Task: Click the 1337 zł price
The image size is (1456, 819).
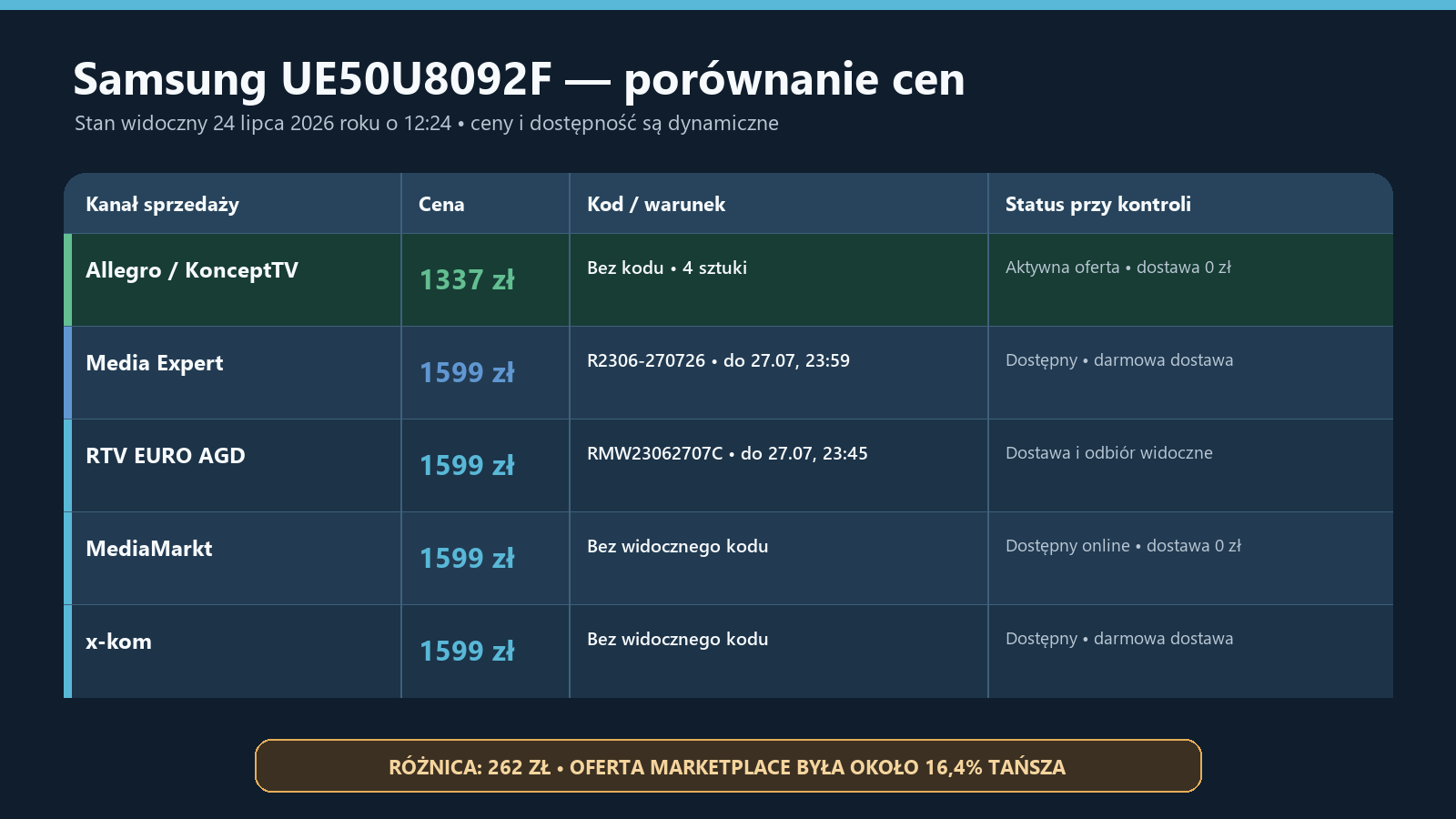Action: (x=467, y=280)
